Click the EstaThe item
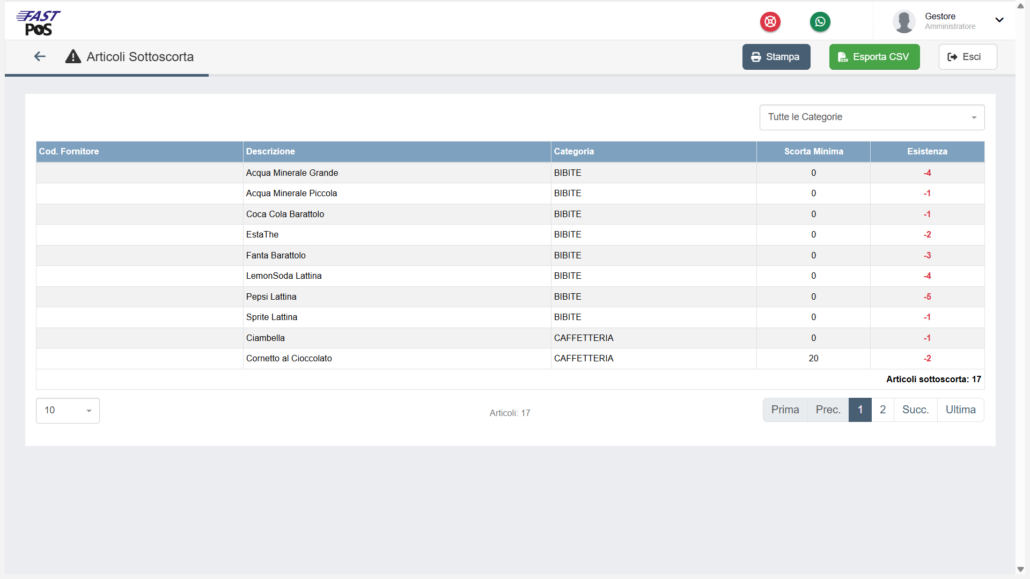The image size is (1030, 579). pyautogui.click(x=262, y=235)
